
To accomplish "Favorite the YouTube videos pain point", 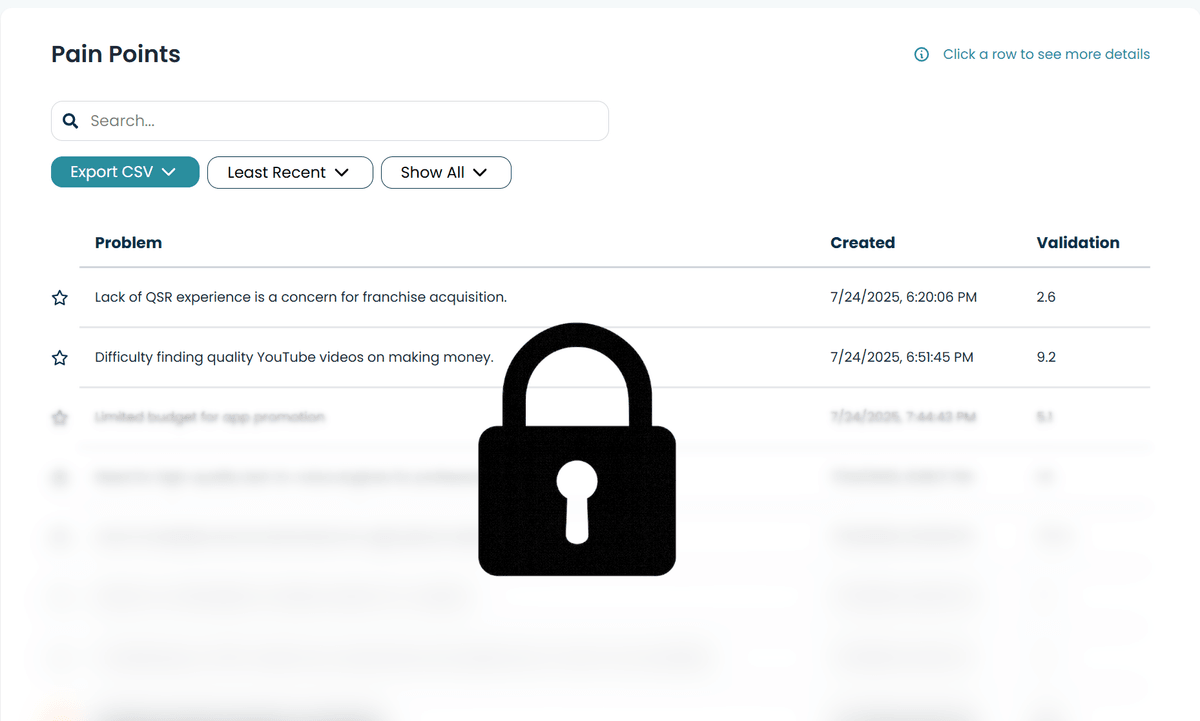I will point(60,358).
